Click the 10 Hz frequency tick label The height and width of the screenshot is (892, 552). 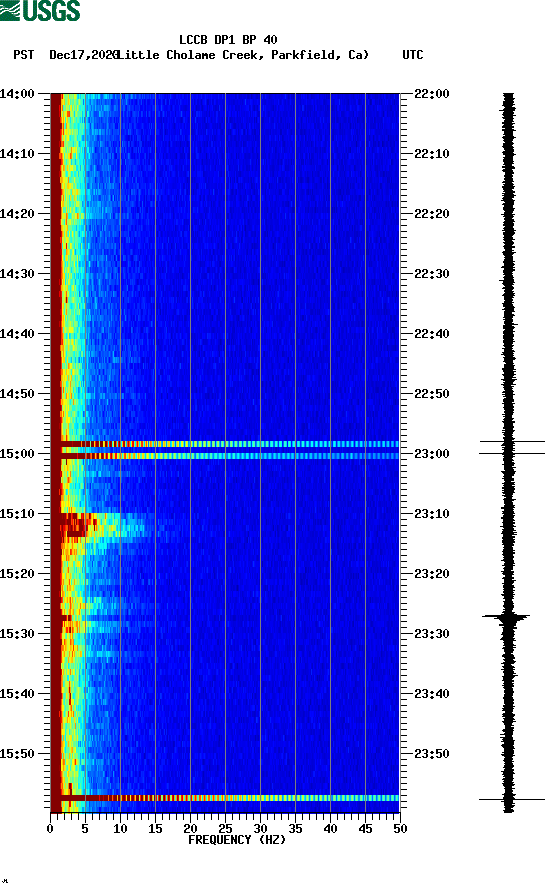pos(120,829)
